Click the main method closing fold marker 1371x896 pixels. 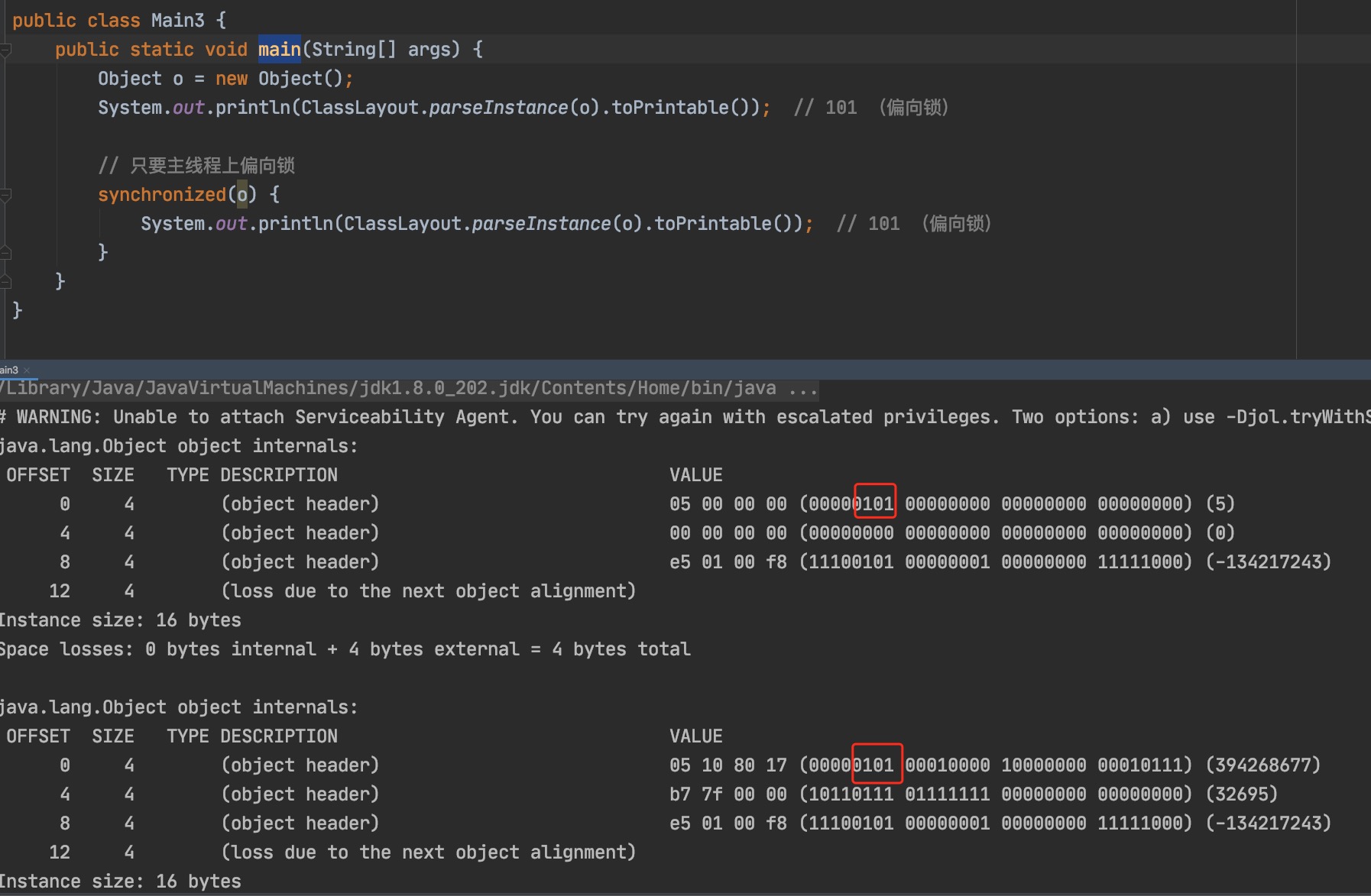[5, 282]
